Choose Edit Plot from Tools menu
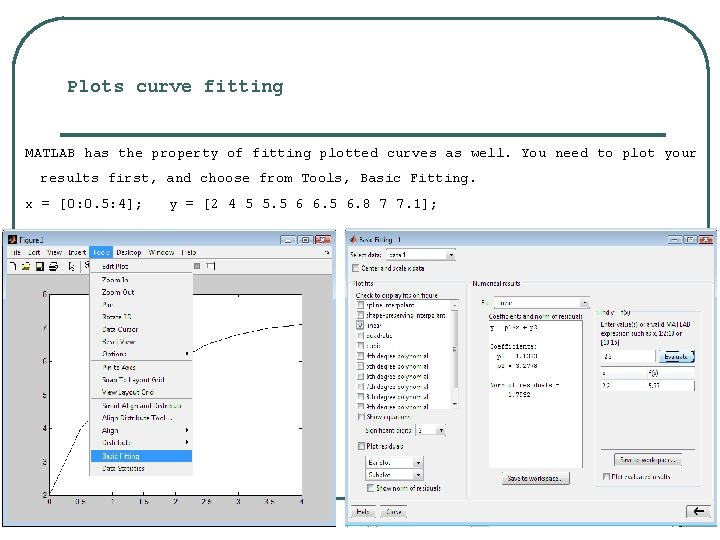 142,266
